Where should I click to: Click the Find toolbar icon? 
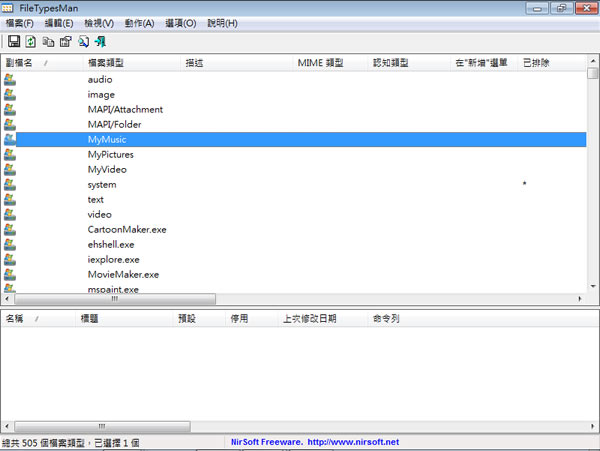tap(83, 41)
